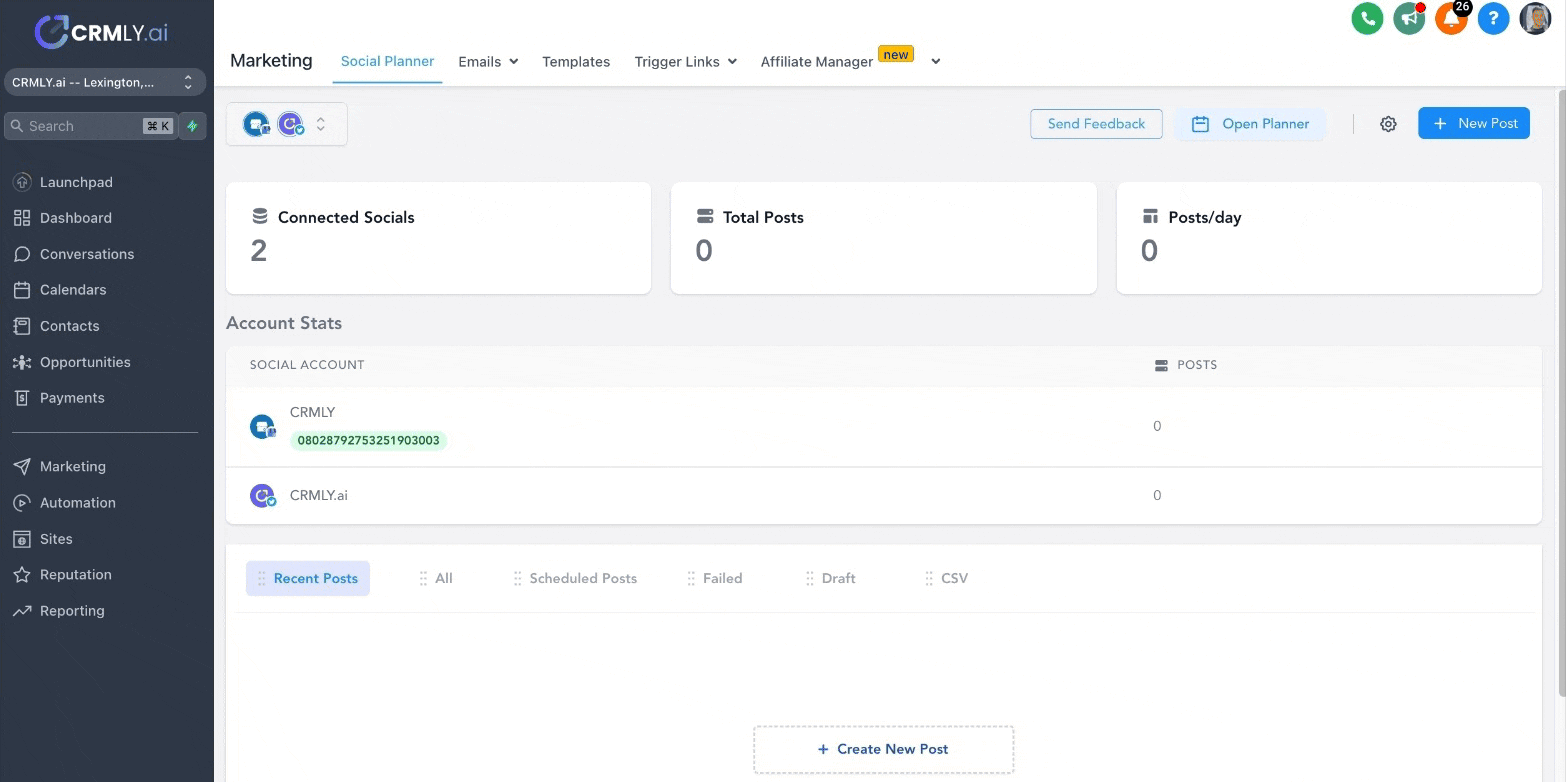Viewport: 1566px width, 782px height.
Task: Click the lightning bolt quick actions icon
Action: pyautogui.click(x=193, y=126)
